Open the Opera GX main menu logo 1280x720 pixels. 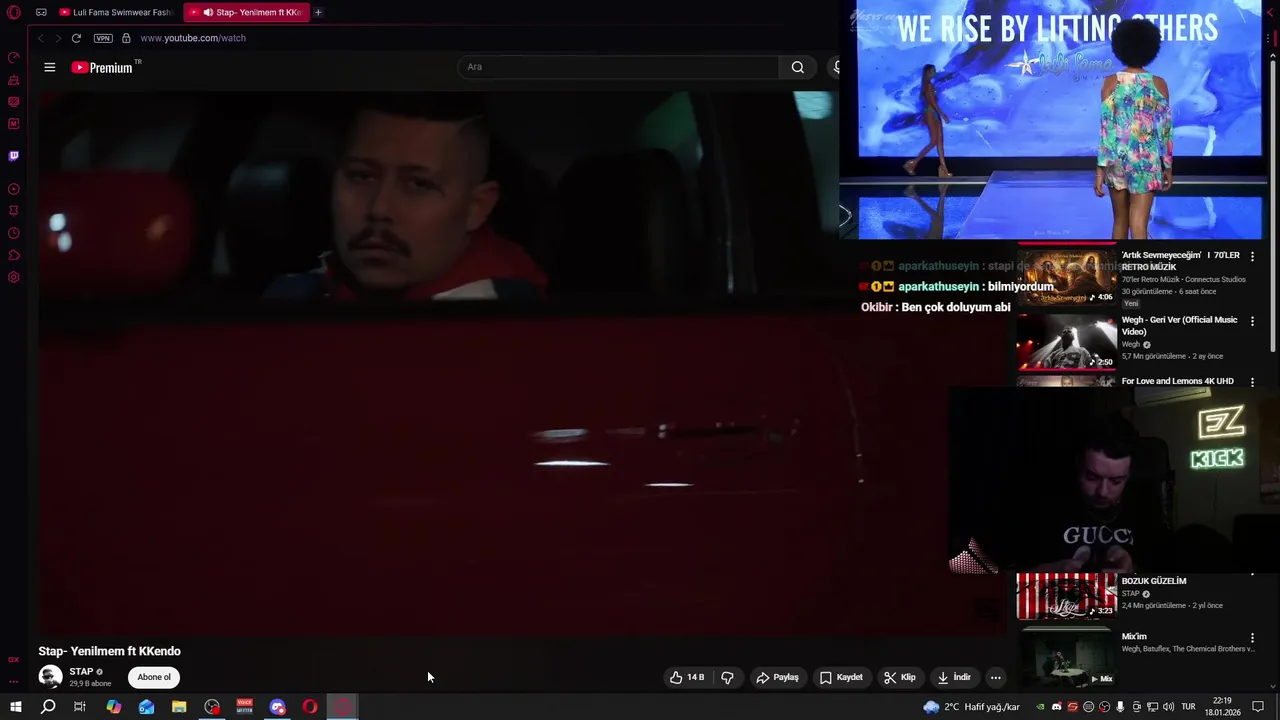click(x=14, y=12)
